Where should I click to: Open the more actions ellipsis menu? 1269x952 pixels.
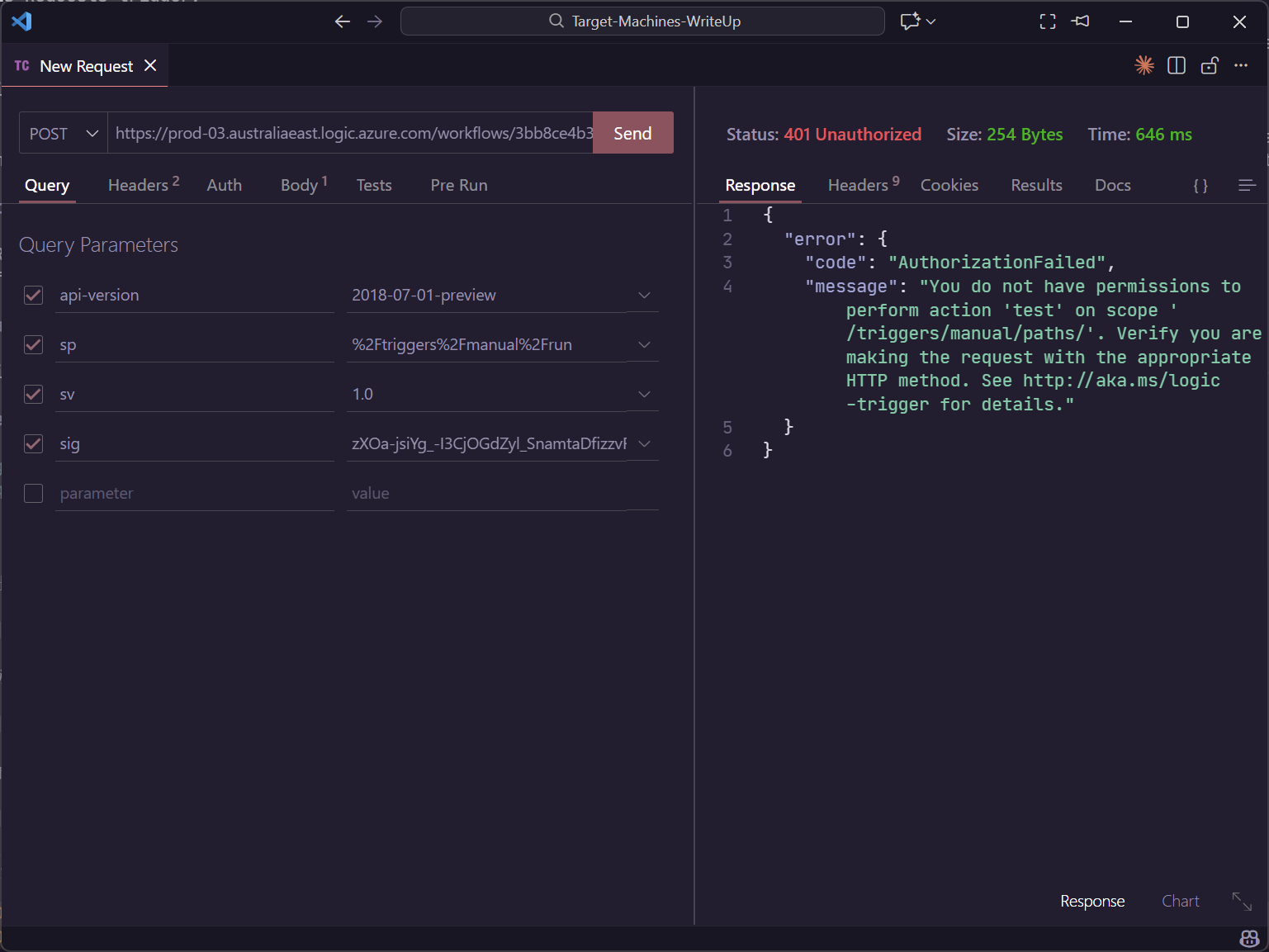click(x=1241, y=66)
